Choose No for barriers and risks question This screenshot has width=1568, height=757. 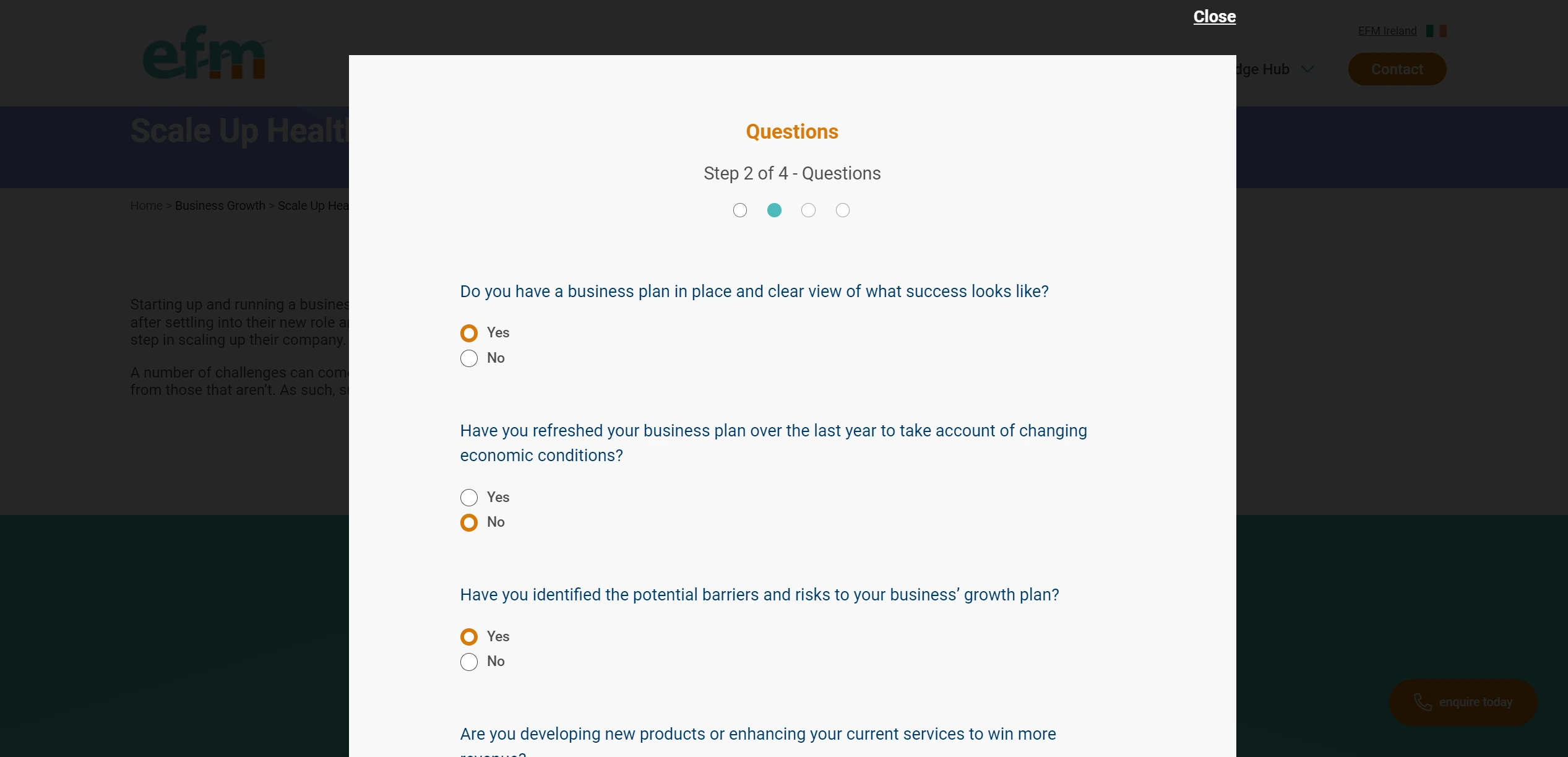[x=468, y=662]
